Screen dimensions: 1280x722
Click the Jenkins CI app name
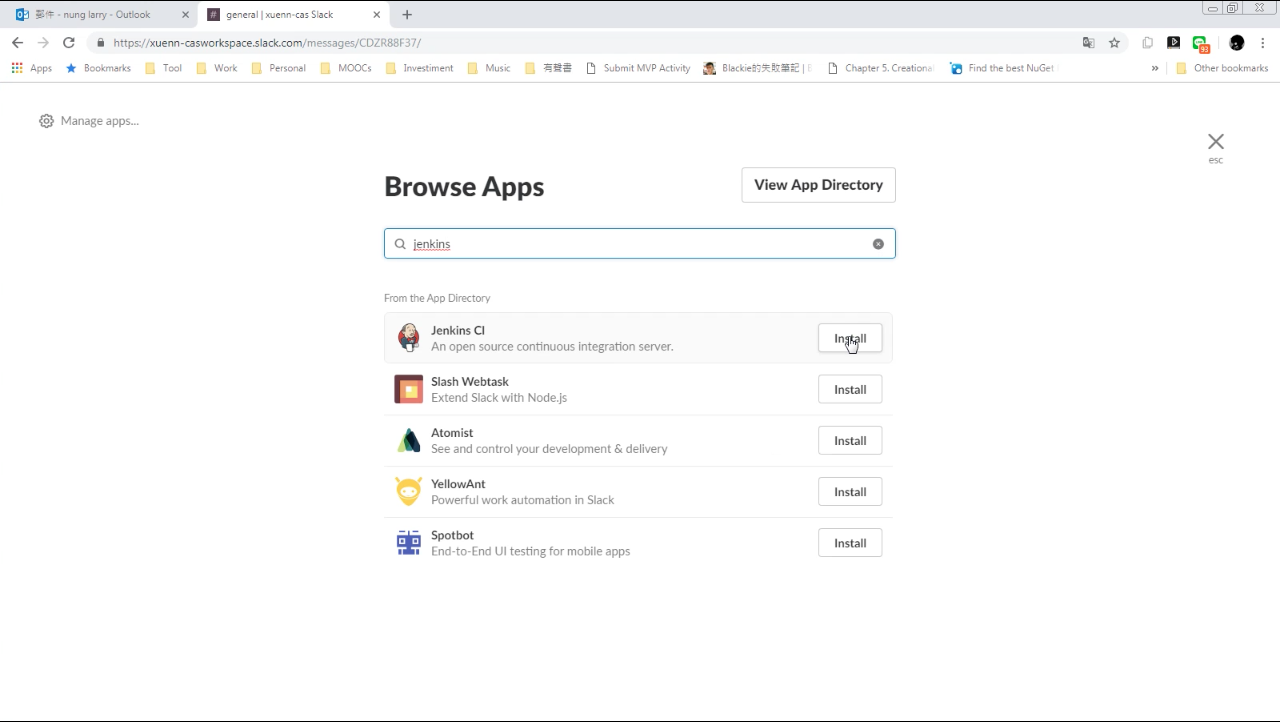pos(458,330)
